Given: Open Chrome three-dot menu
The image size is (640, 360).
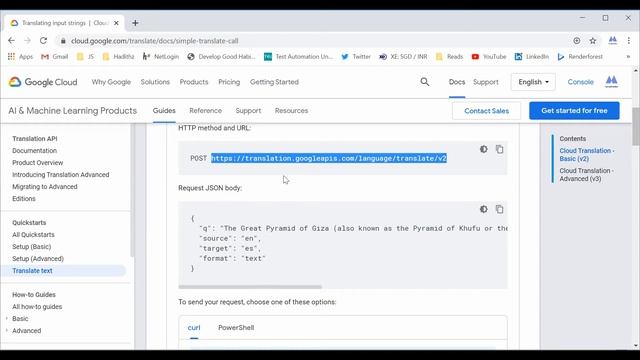Looking at the screenshot, I should click(x=629, y=41).
